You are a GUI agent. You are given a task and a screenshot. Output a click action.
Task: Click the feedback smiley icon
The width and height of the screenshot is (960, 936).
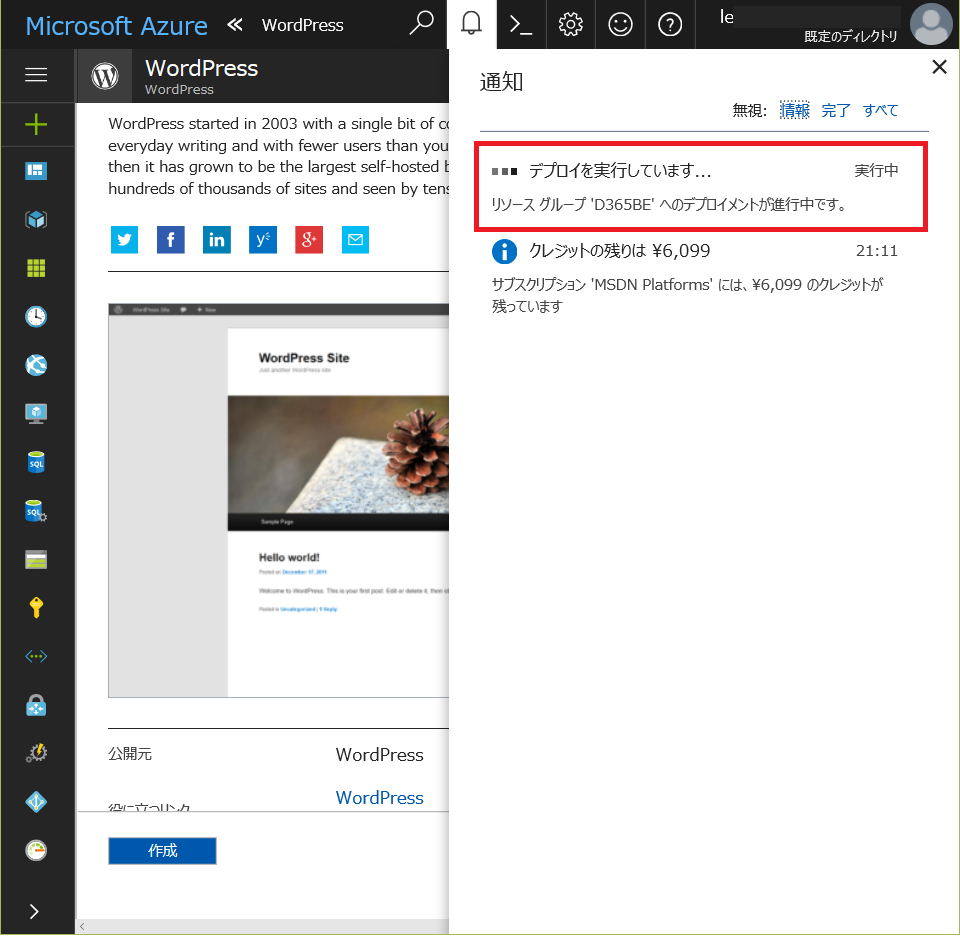[621, 25]
